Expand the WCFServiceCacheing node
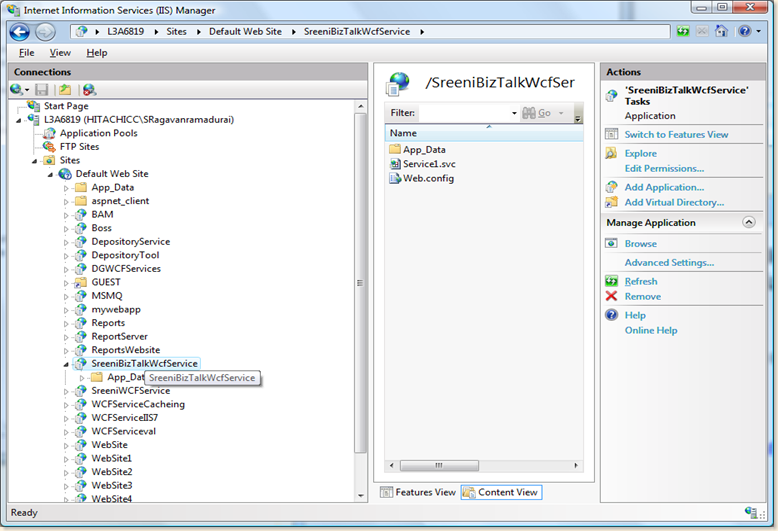This screenshot has width=778, height=531. pyautogui.click(x=66, y=405)
